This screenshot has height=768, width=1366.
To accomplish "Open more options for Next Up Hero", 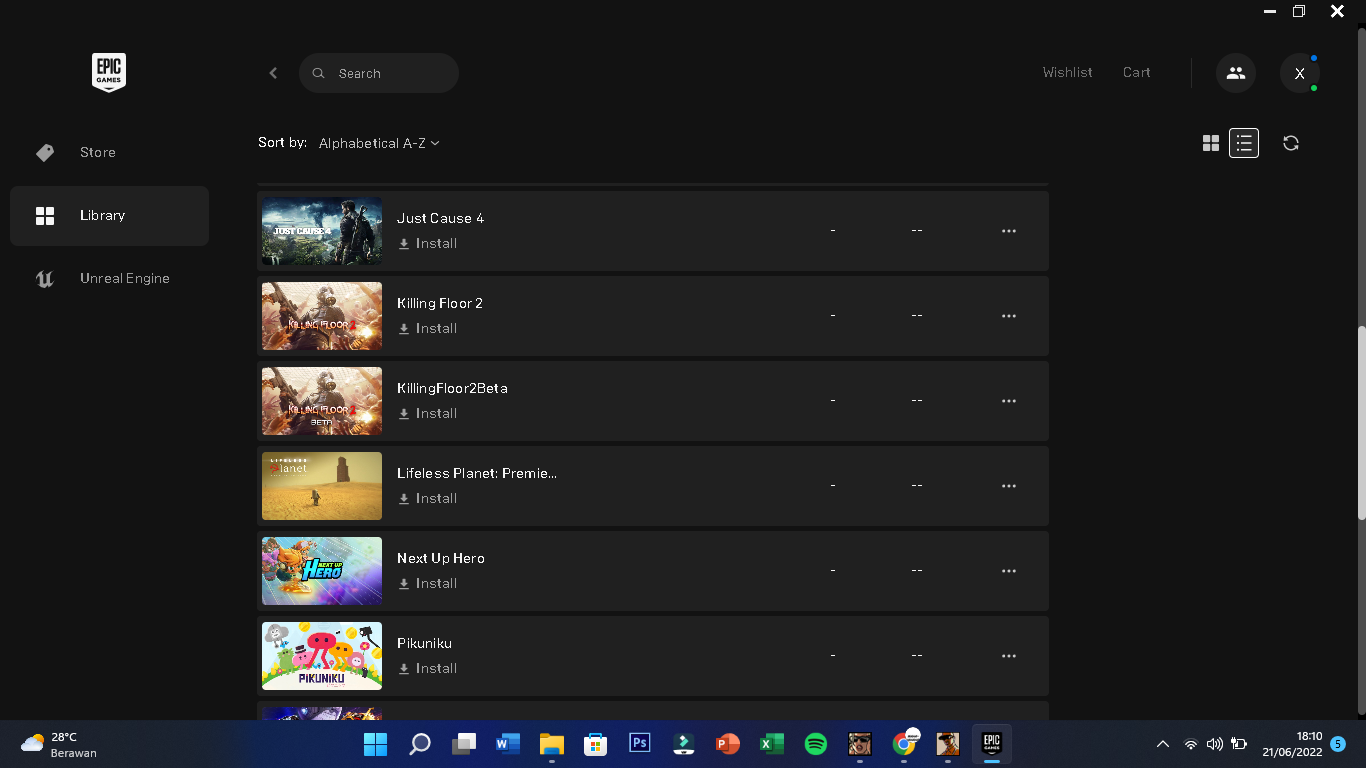I will [1009, 571].
